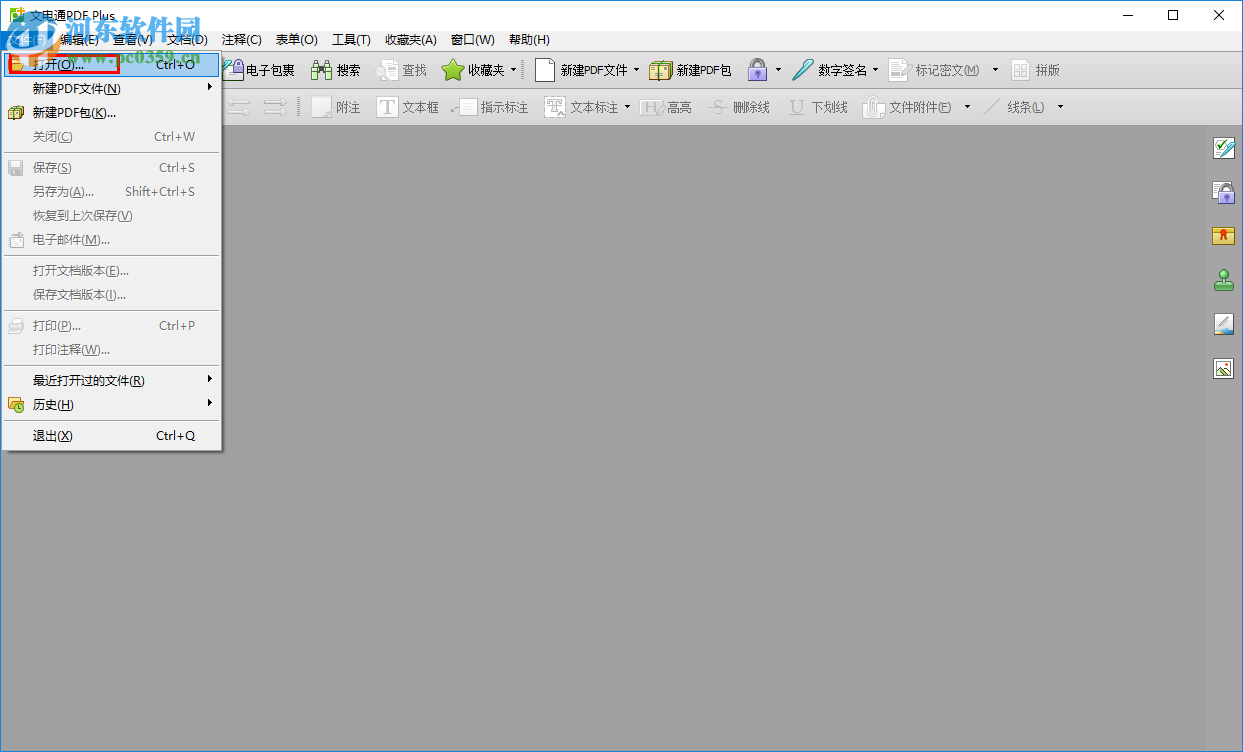Click the document security lock icon in right sidebar
The image size is (1243, 752).
(1224, 192)
